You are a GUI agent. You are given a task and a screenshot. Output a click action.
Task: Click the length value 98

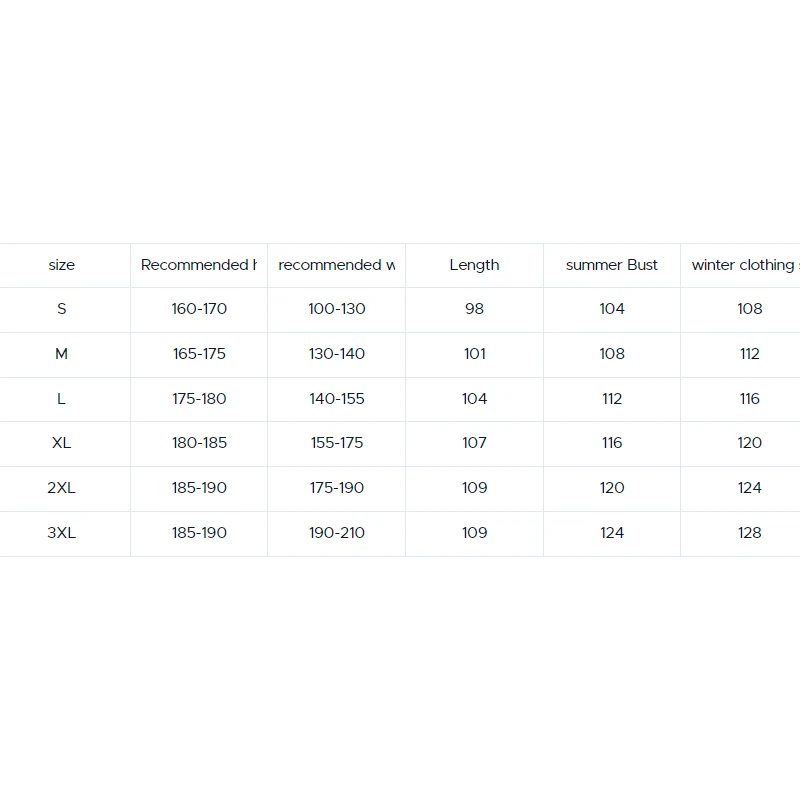474,309
